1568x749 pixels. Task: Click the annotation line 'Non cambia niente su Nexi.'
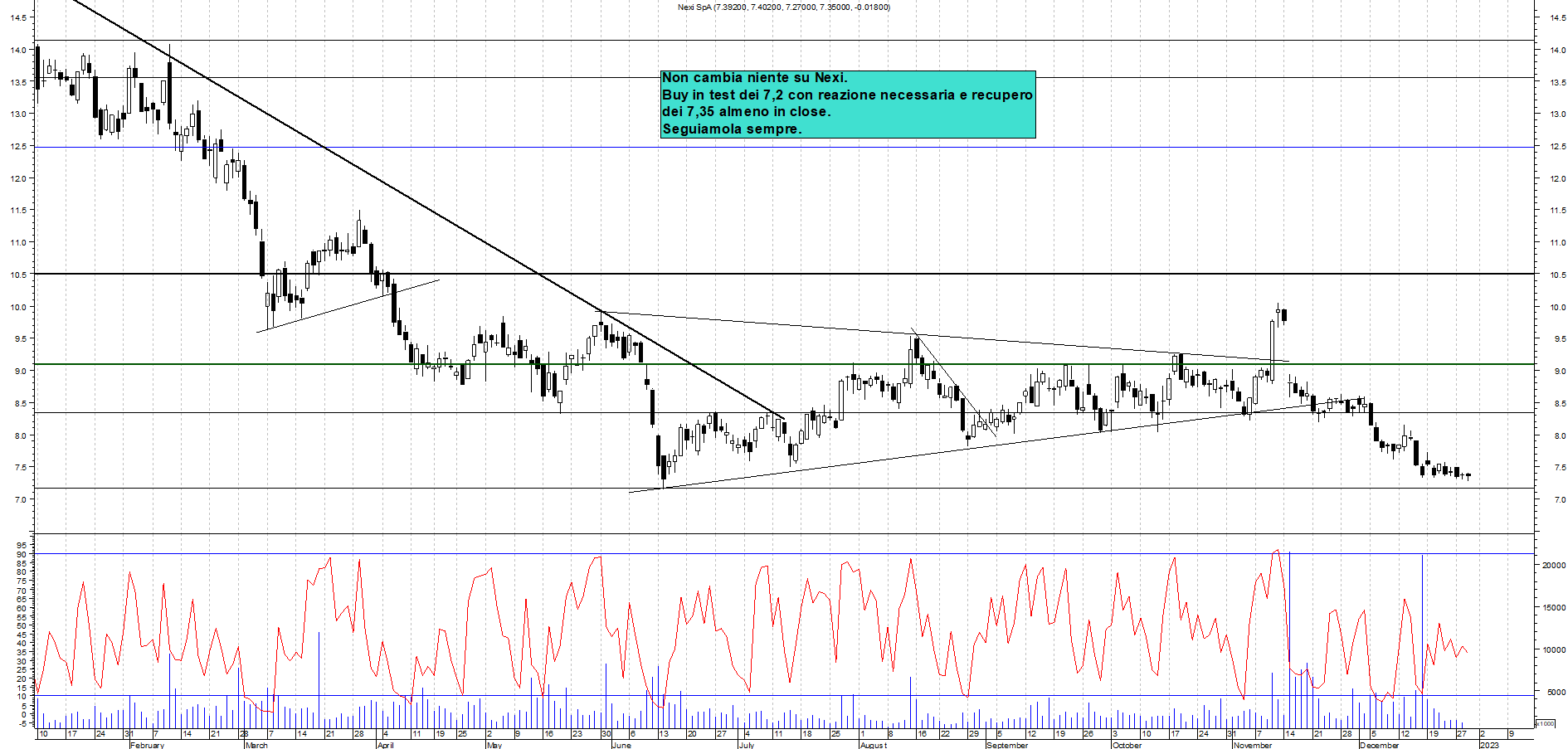(x=754, y=77)
